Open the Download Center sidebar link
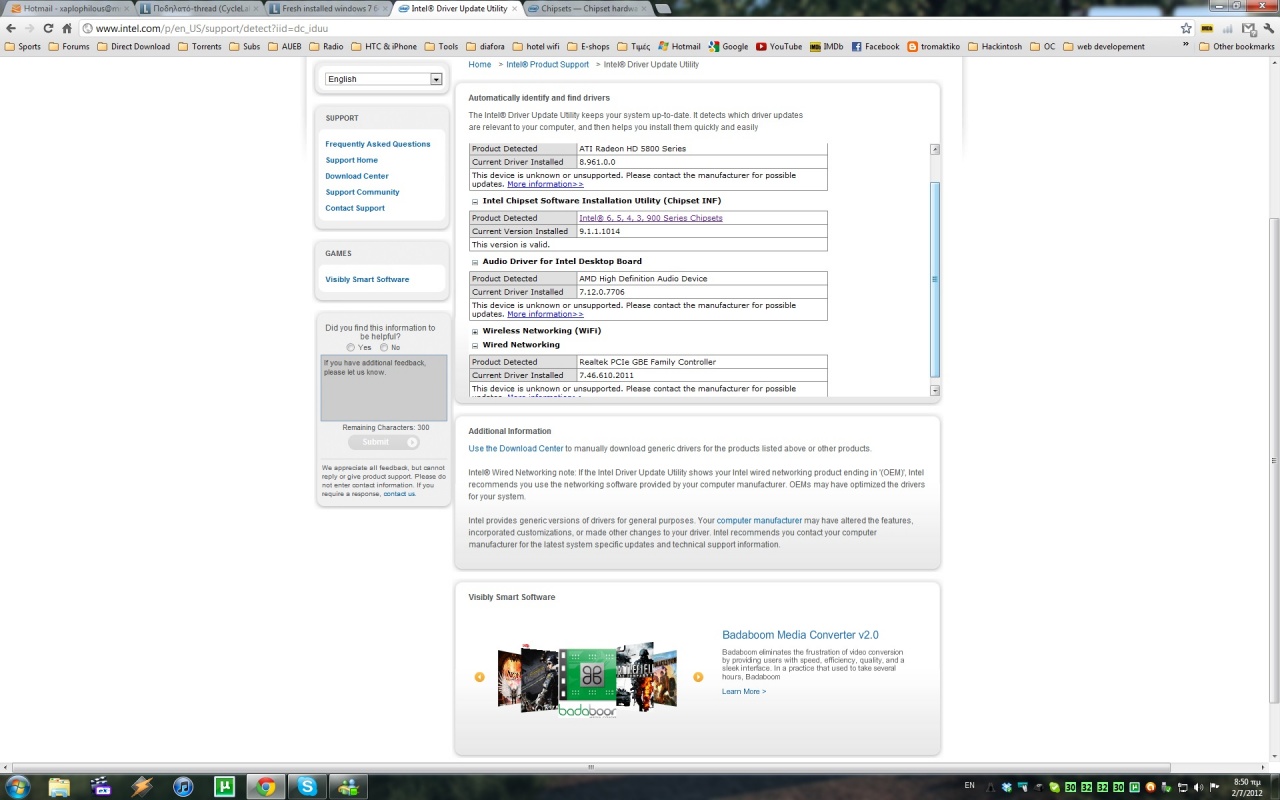Image resolution: width=1280 pixels, height=800 pixels. coord(357,176)
